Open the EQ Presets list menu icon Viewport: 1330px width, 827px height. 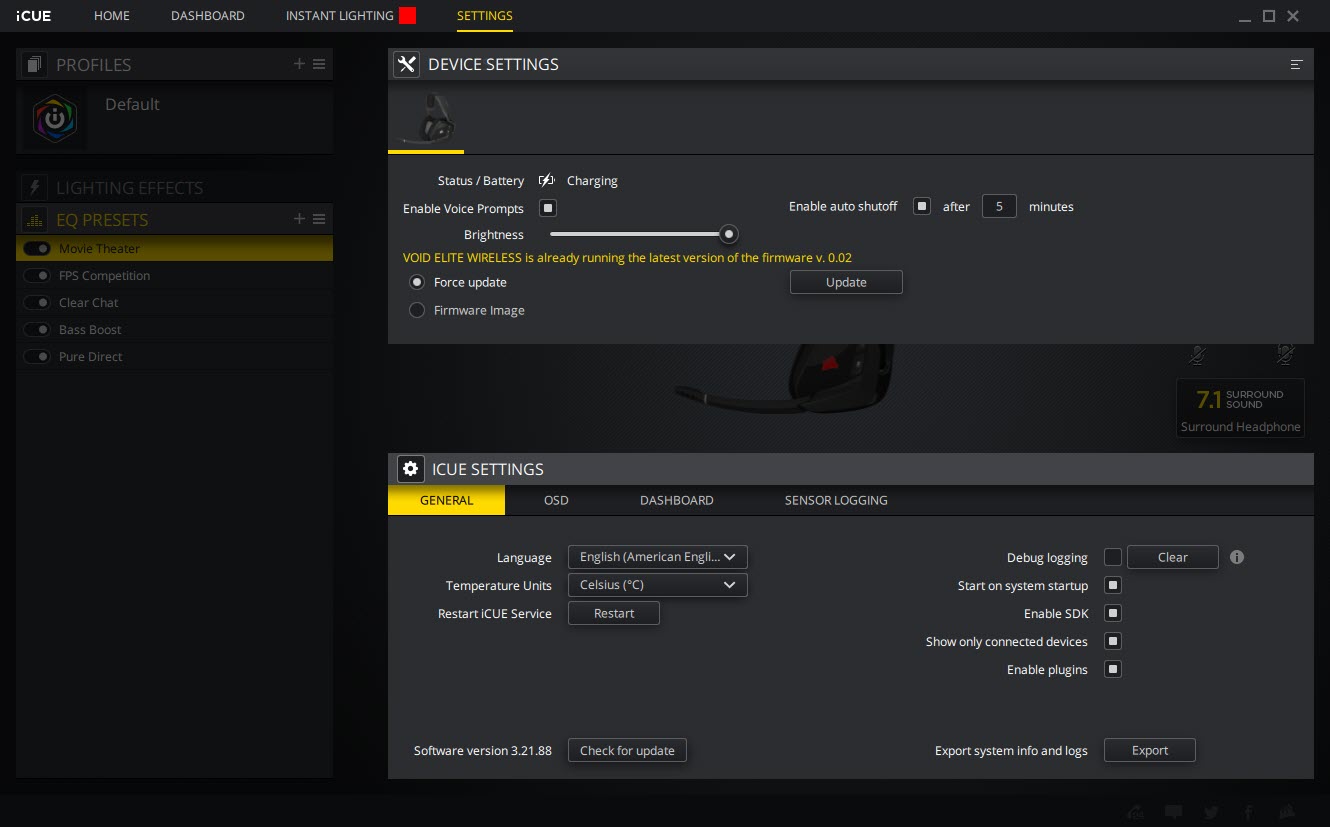click(319, 219)
